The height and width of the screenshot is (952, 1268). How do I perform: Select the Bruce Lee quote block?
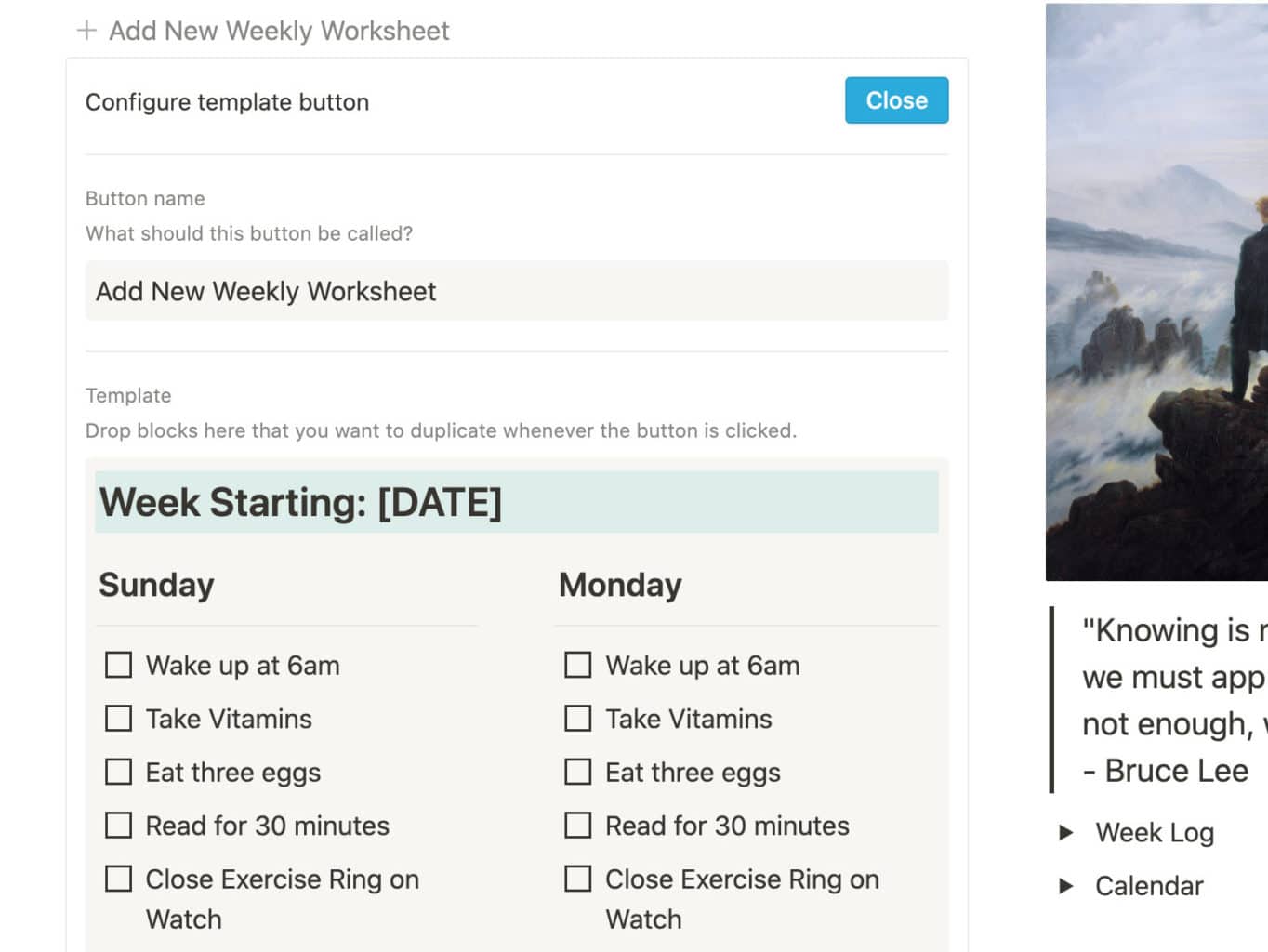(1159, 700)
